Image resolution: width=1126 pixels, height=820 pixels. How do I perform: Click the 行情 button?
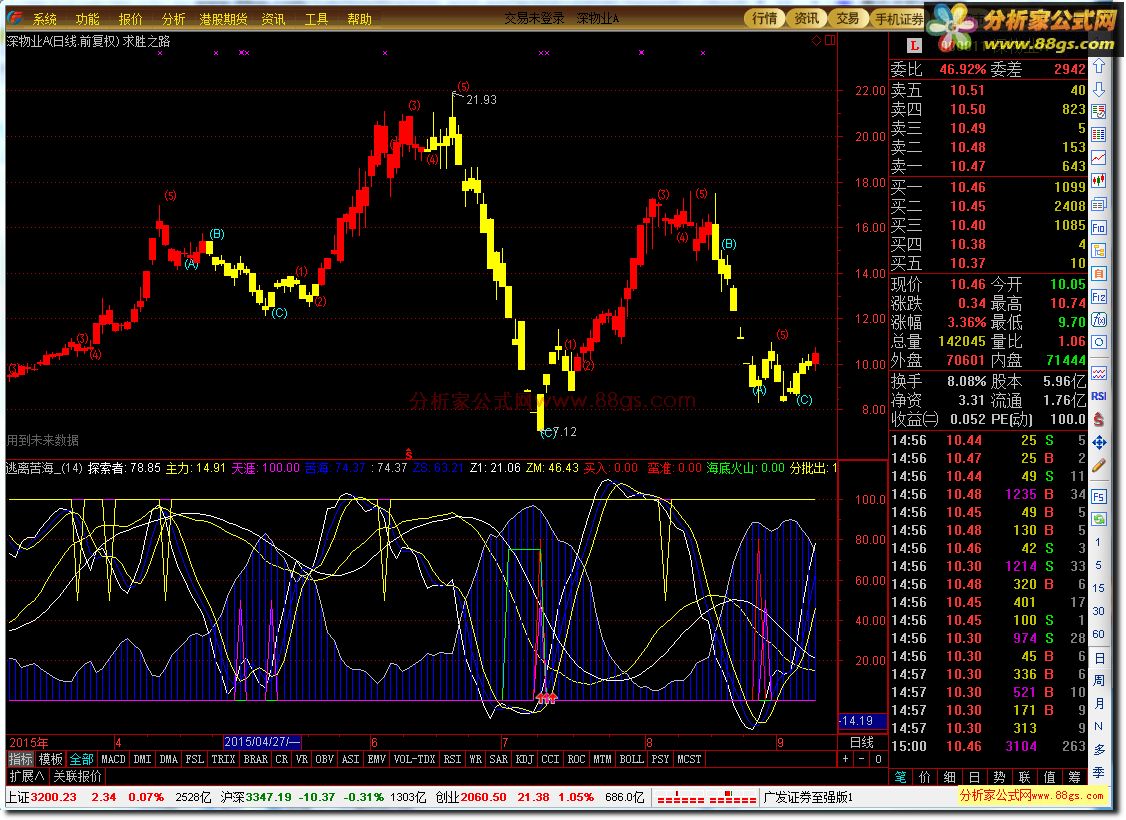(x=765, y=19)
